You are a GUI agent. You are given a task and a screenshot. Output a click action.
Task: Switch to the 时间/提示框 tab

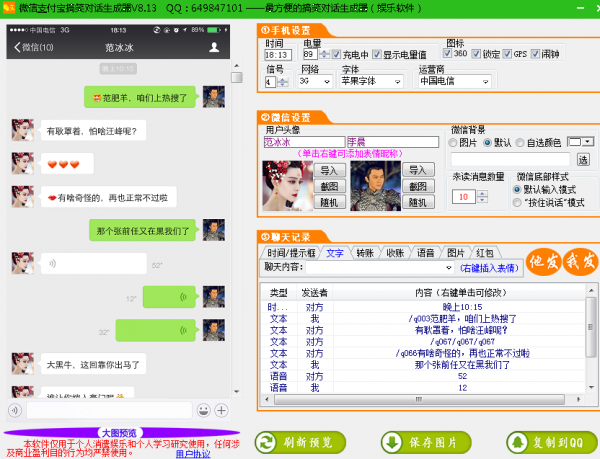(x=291, y=253)
